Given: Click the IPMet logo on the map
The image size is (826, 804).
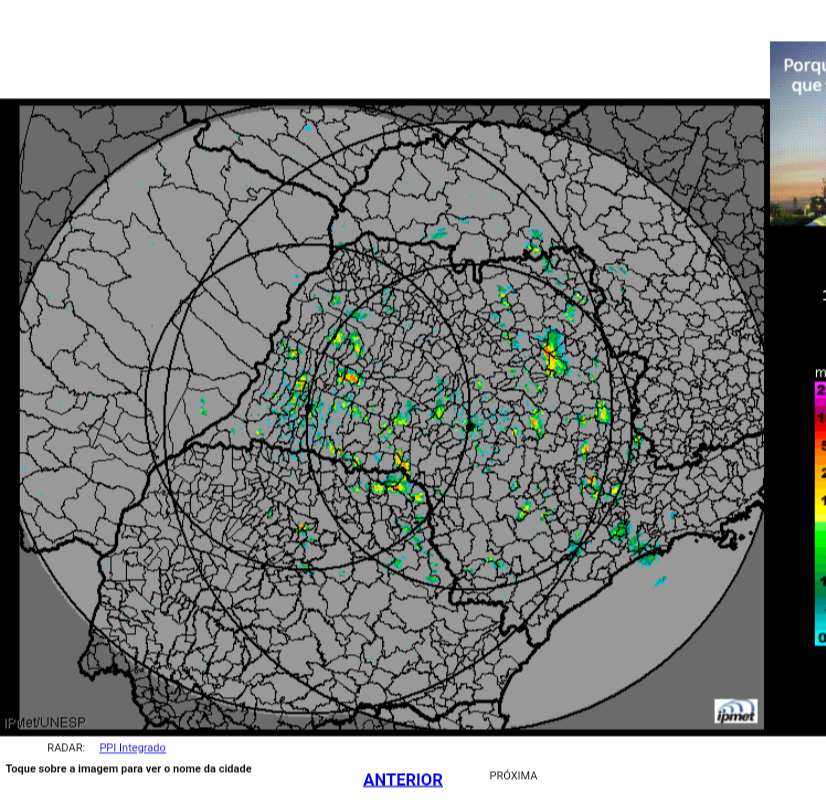Looking at the screenshot, I should pyautogui.click(x=735, y=711).
